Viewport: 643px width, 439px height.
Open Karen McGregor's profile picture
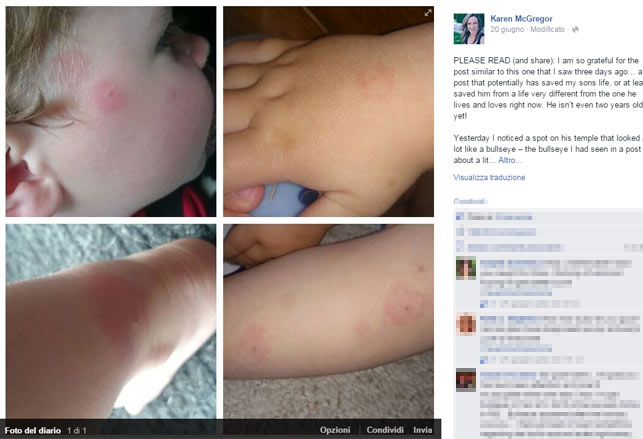click(x=469, y=29)
